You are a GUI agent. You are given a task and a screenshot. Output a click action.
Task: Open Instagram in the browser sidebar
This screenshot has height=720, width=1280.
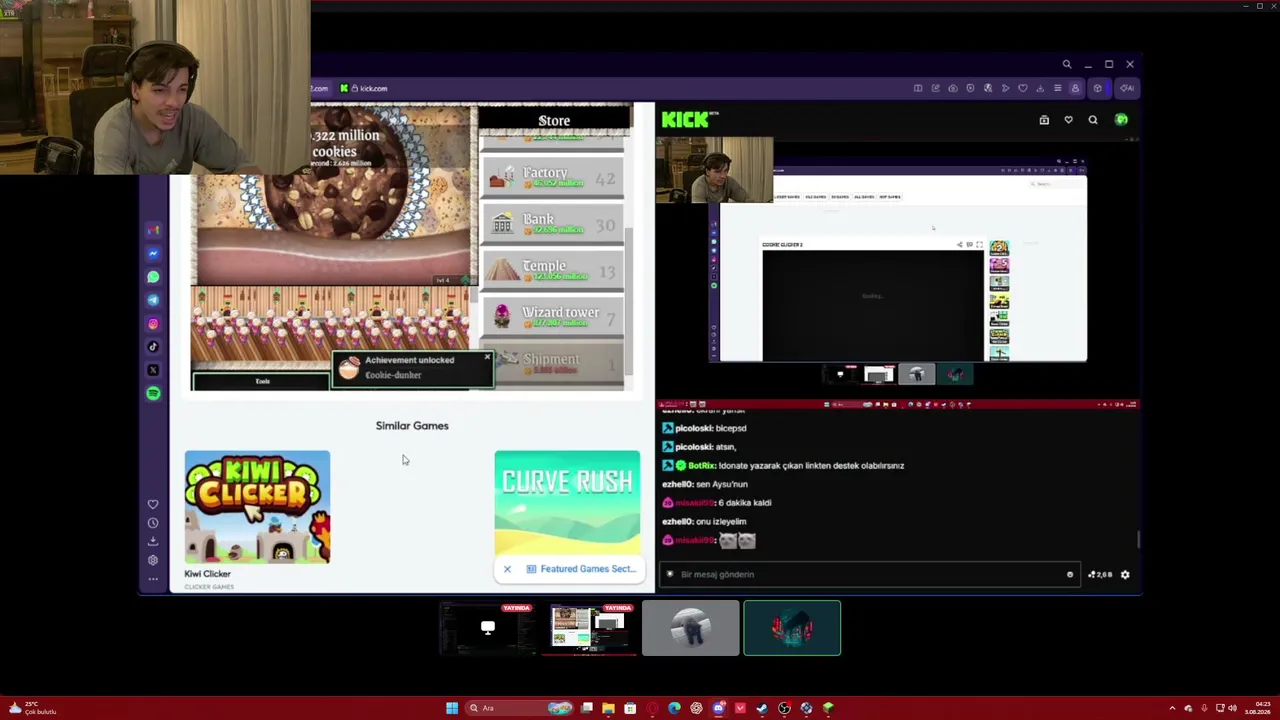coord(153,324)
